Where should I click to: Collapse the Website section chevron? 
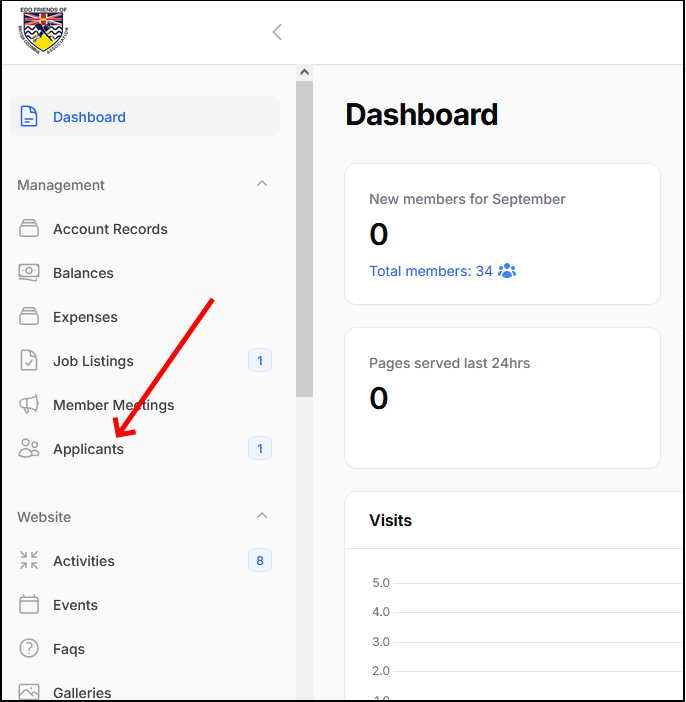262,516
